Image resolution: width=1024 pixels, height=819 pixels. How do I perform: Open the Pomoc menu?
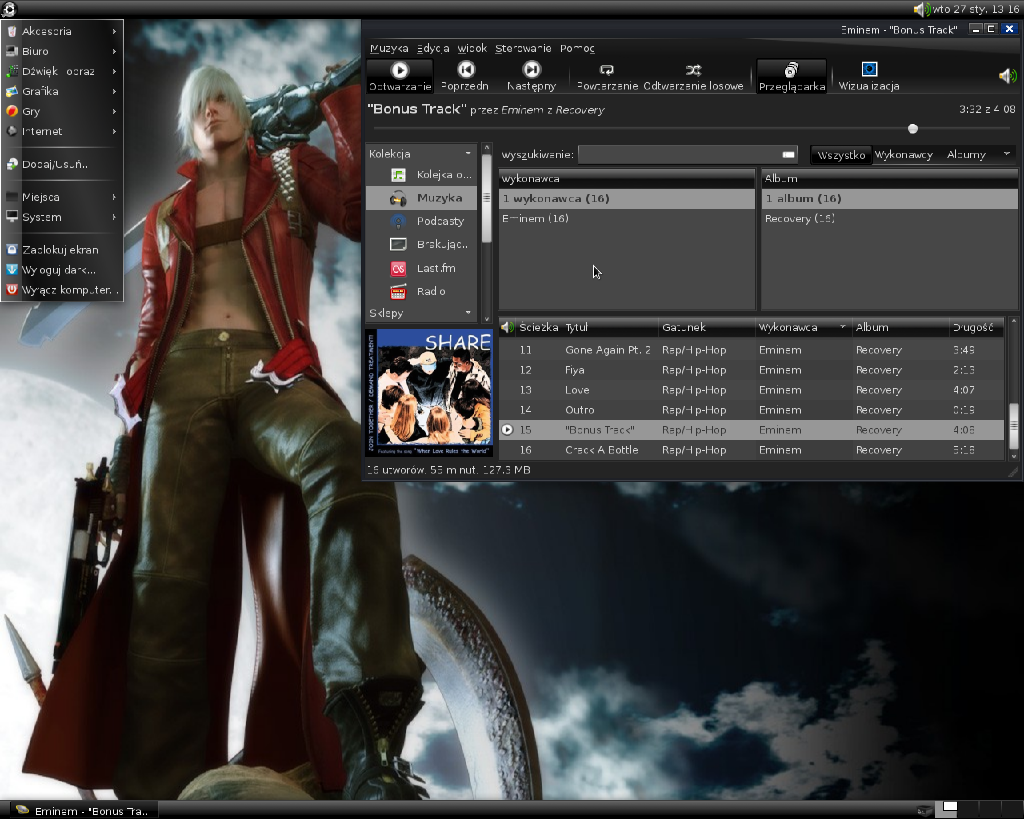577,48
